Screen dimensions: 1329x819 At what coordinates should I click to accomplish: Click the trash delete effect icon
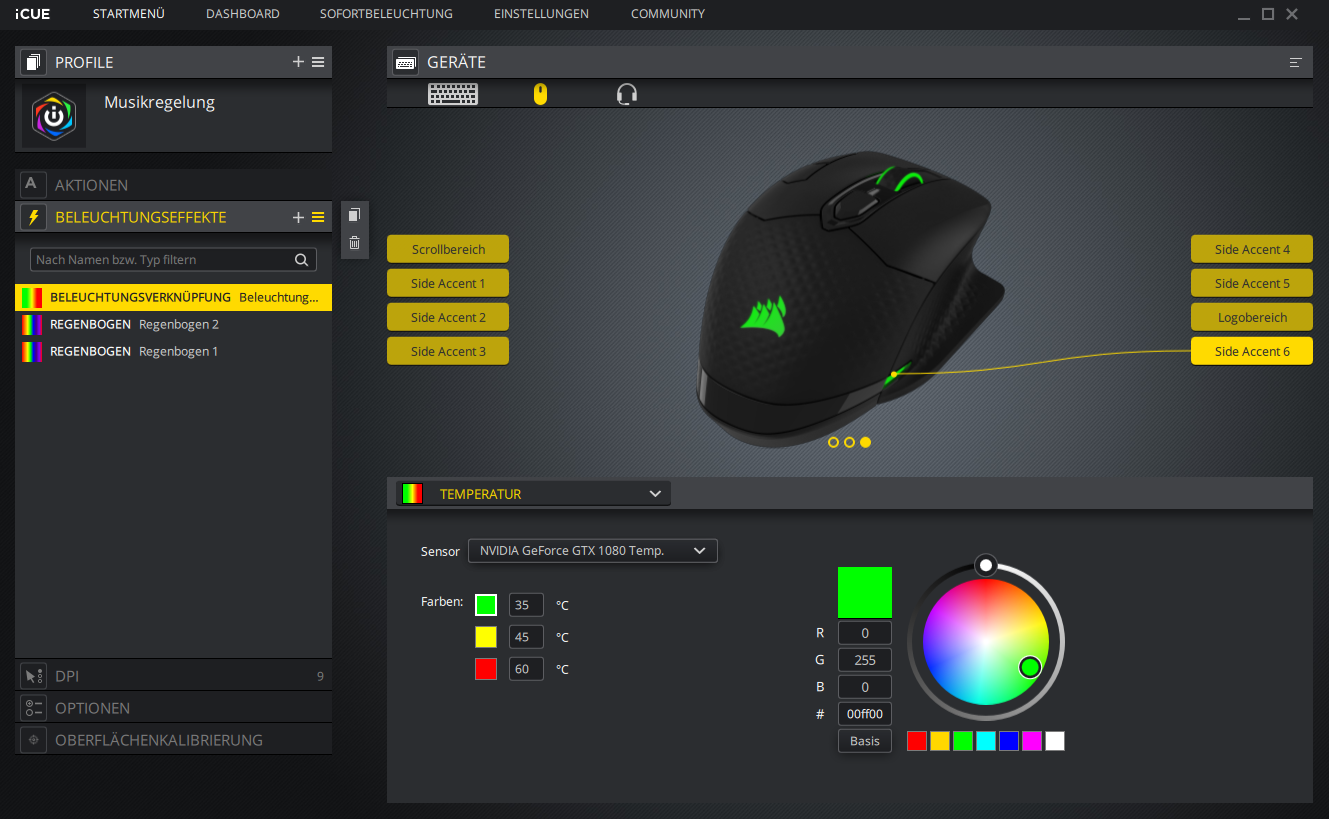tap(354, 242)
